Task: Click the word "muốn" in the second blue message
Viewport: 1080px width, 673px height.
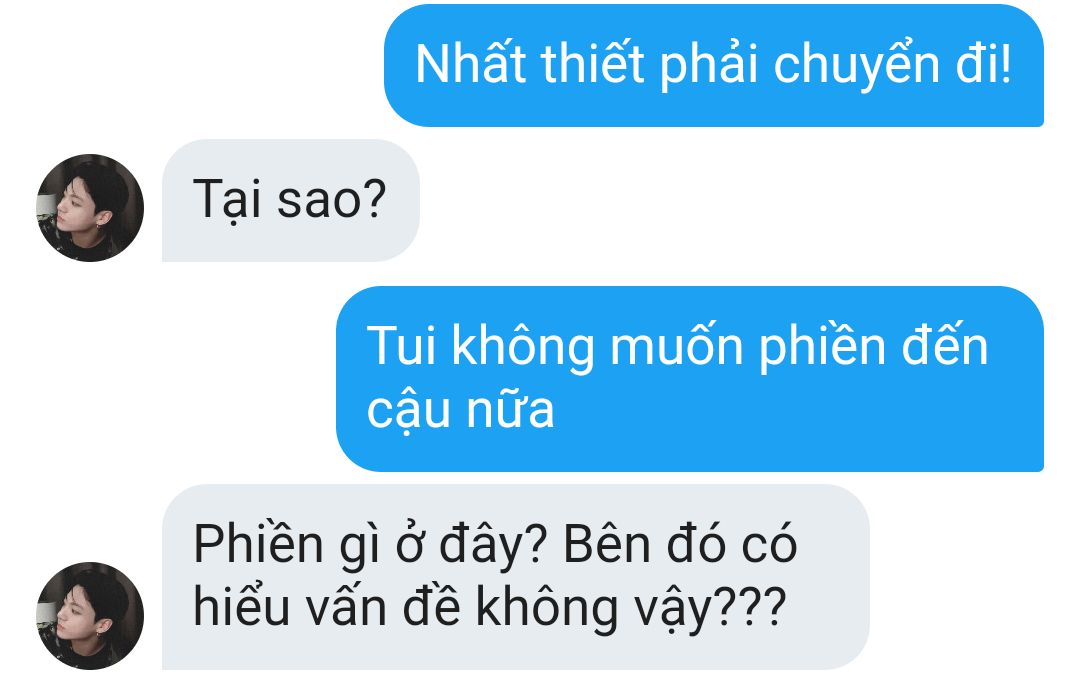Action: (676, 346)
